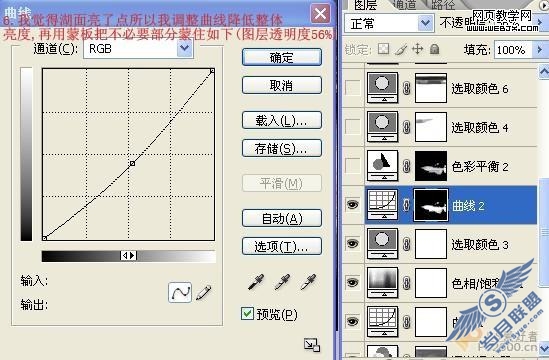Select the 色彩平衡 2 layer name
The image size is (549, 360).
[x=479, y=166]
